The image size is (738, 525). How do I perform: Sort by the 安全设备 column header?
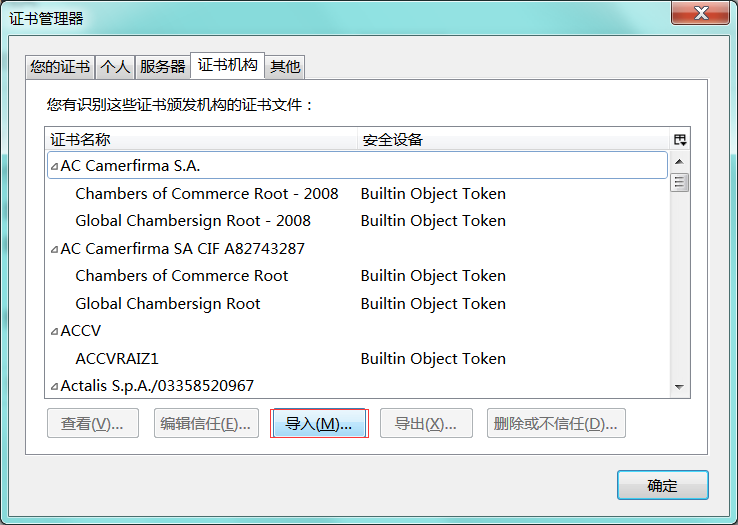tap(513, 139)
